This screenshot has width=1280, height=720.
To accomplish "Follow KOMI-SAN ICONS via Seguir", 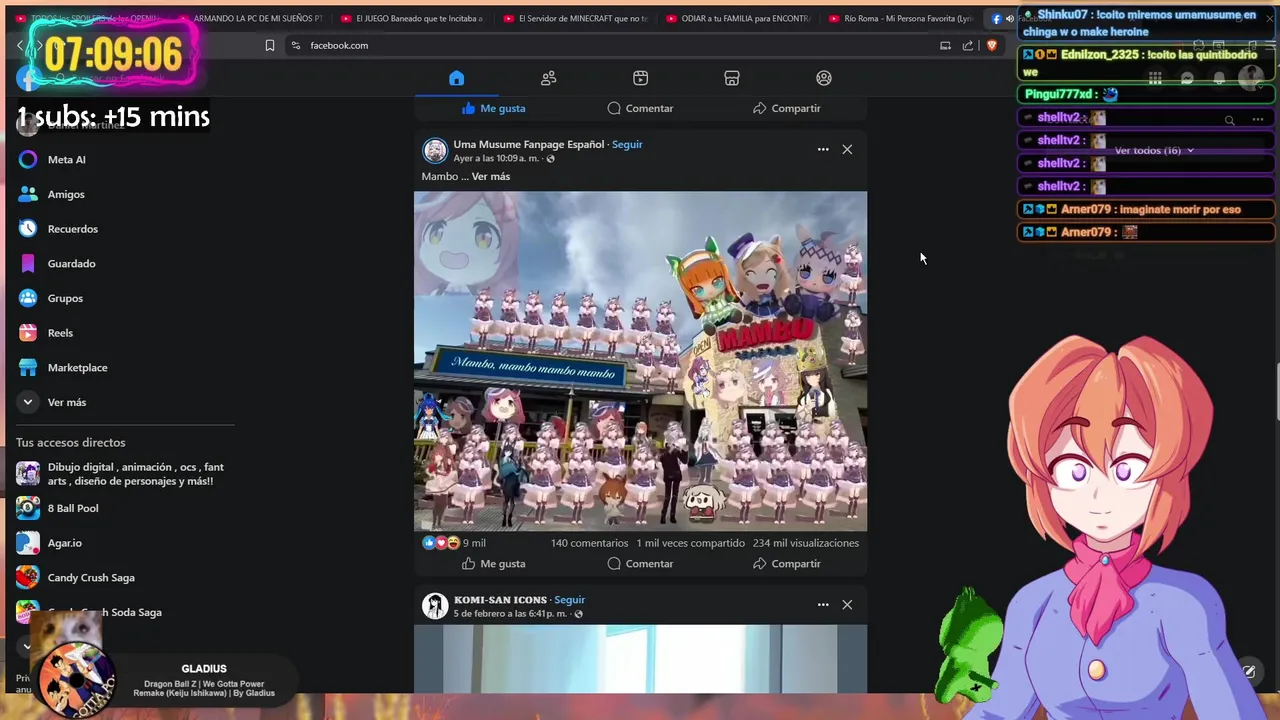I will [x=570, y=600].
